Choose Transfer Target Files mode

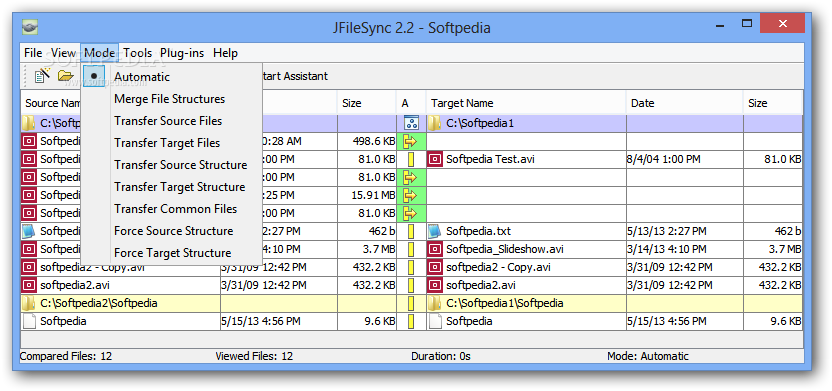click(x=171, y=143)
